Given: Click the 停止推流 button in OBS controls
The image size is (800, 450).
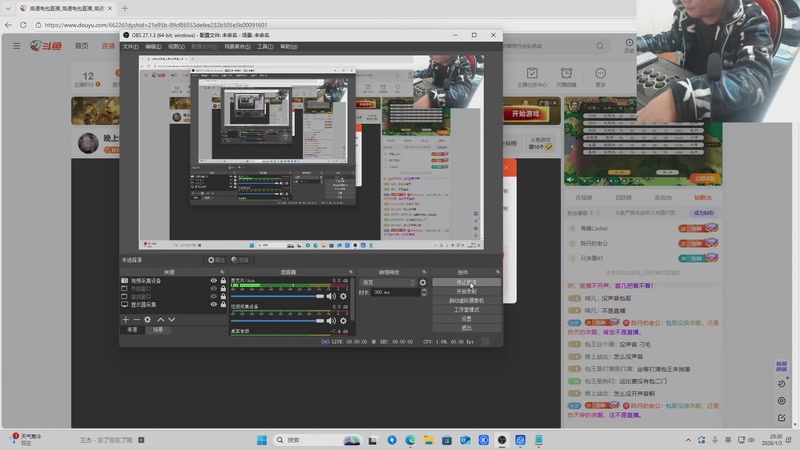Looking at the screenshot, I should pos(466,282).
